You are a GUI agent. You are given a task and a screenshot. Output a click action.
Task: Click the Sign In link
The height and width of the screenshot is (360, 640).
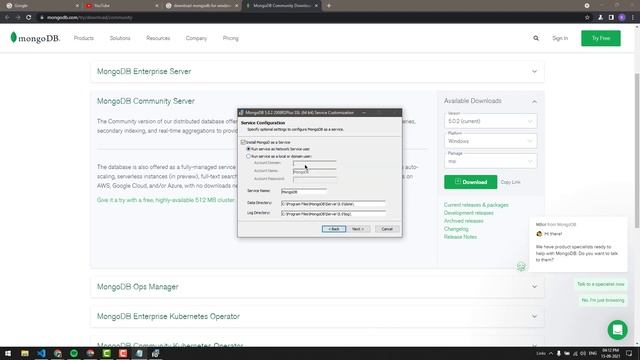560,38
